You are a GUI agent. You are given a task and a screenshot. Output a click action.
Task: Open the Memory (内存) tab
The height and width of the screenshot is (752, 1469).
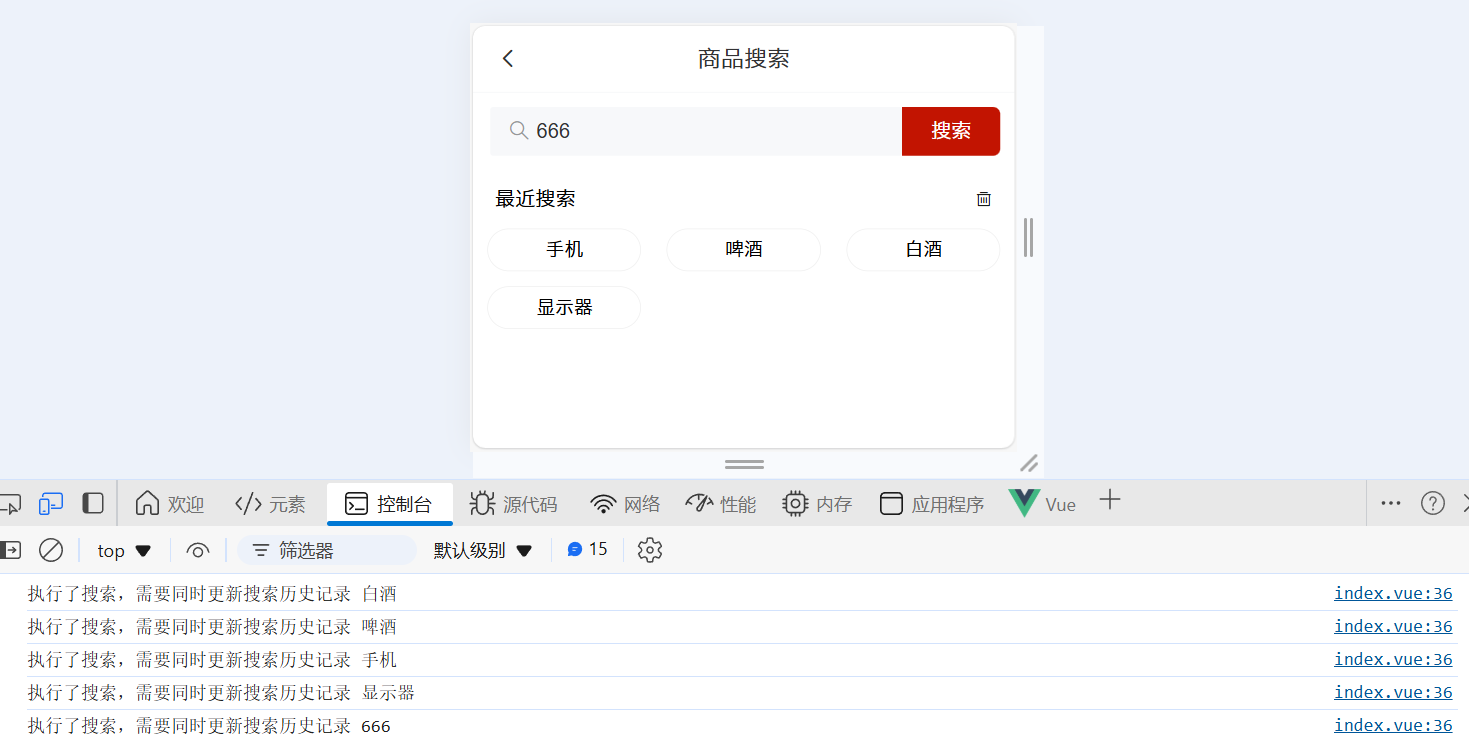pyautogui.click(x=817, y=504)
